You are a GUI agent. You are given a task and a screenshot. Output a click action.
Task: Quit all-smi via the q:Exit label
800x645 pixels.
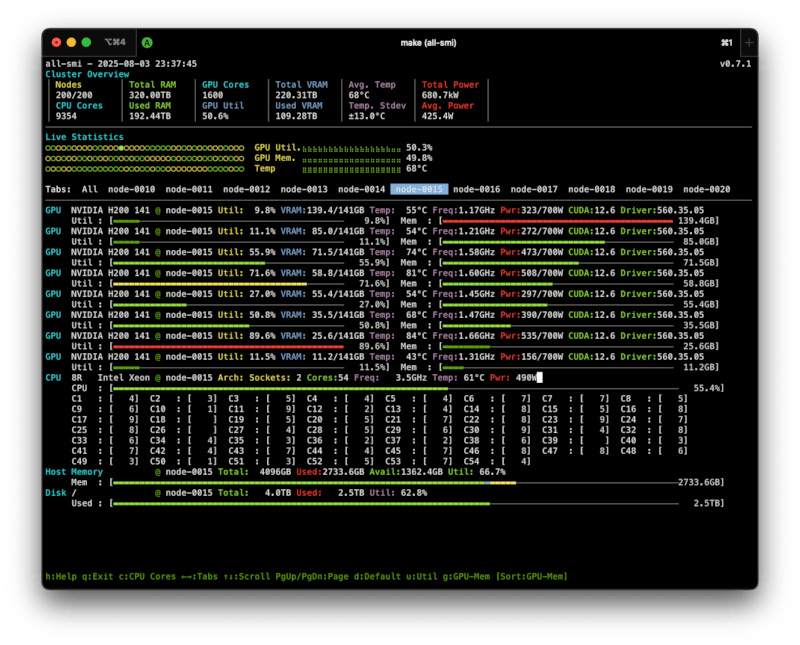click(x=94, y=577)
